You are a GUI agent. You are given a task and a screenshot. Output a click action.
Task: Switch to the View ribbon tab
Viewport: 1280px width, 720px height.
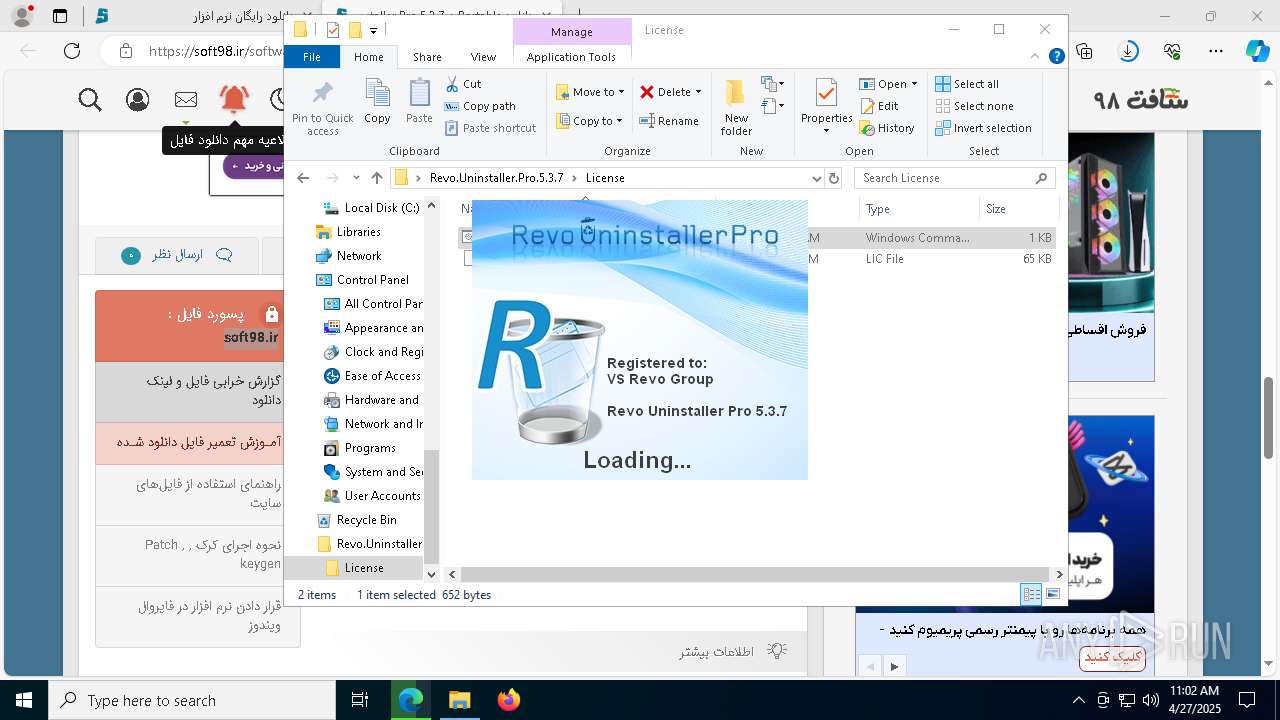[483, 57]
